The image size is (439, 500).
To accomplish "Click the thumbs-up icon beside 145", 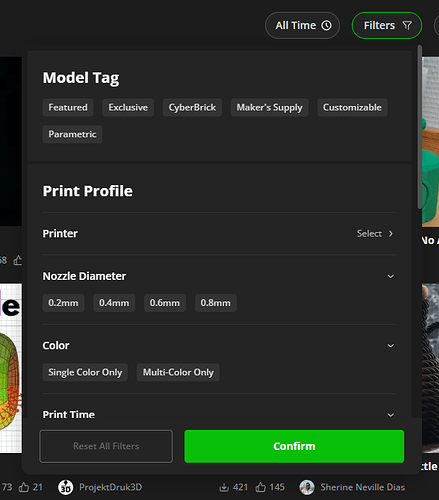I will tap(261, 487).
